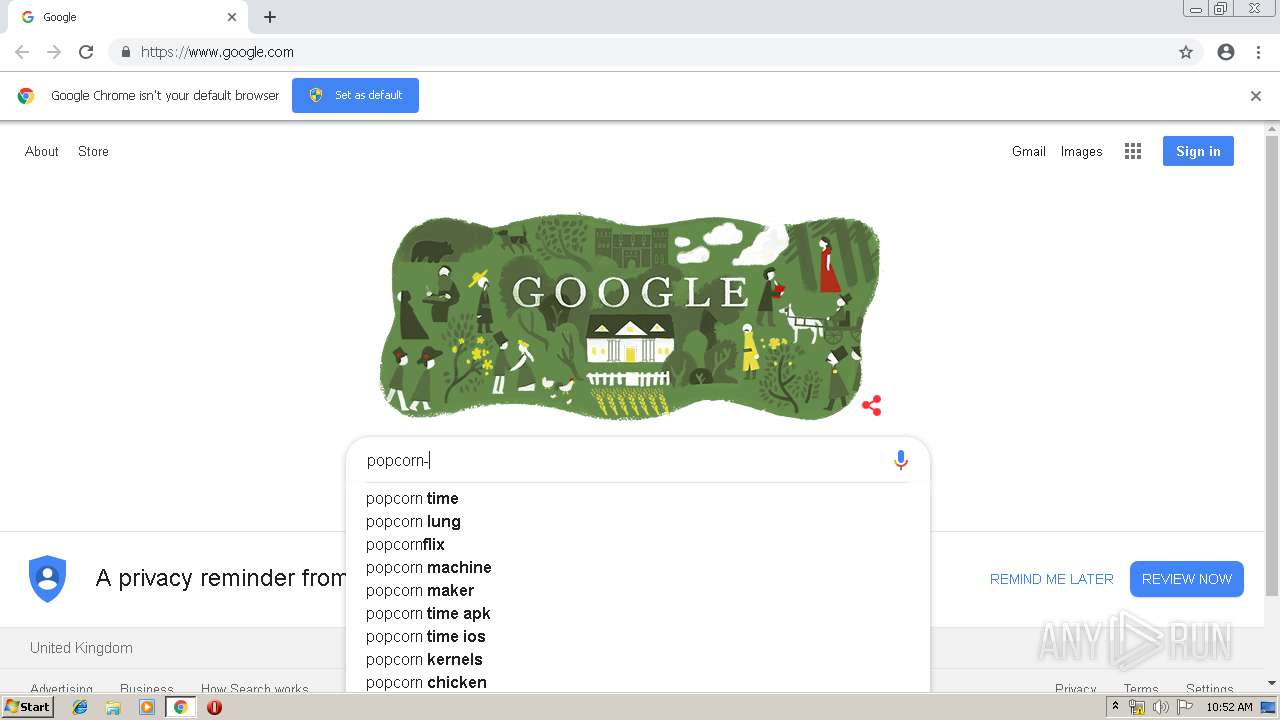The width and height of the screenshot is (1280, 720).
Task: Open Google apps grid icon
Action: 1133,151
